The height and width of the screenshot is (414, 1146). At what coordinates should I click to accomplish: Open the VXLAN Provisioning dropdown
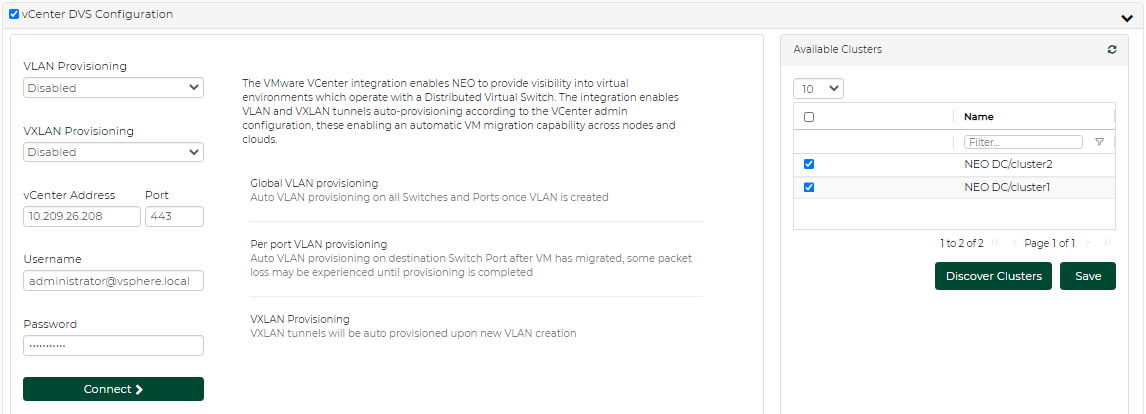coord(113,152)
